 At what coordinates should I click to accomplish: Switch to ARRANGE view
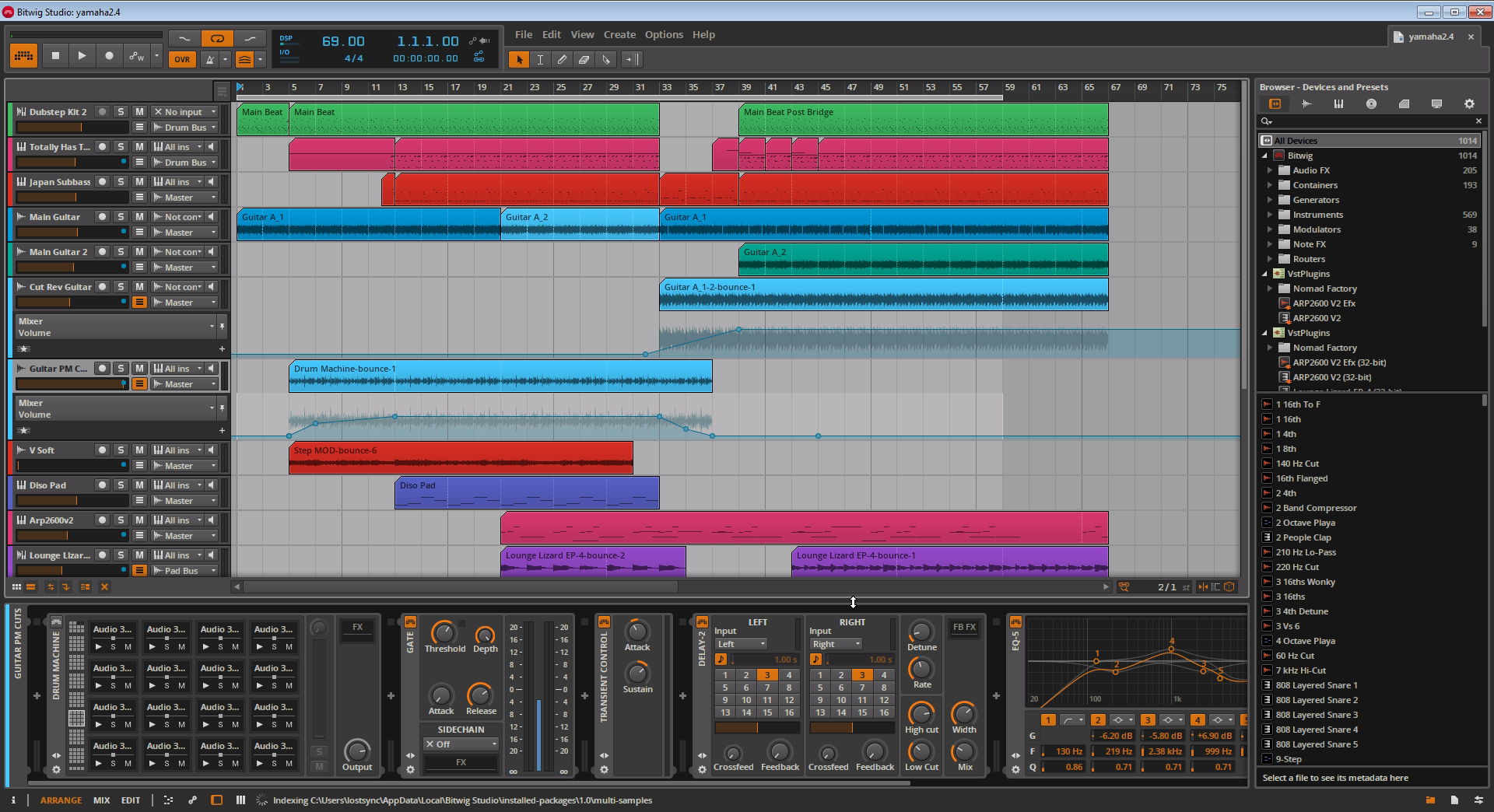(61, 800)
